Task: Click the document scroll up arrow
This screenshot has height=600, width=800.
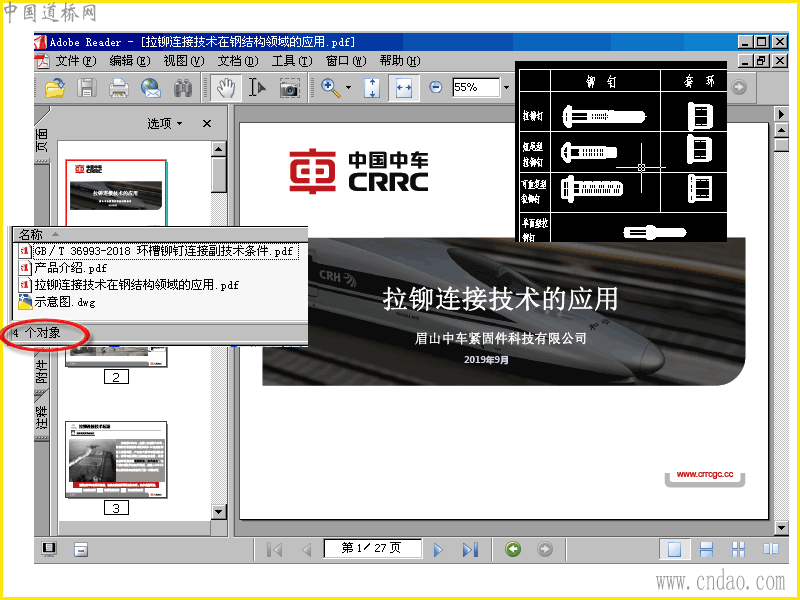Action: click(x=781, y=131)
